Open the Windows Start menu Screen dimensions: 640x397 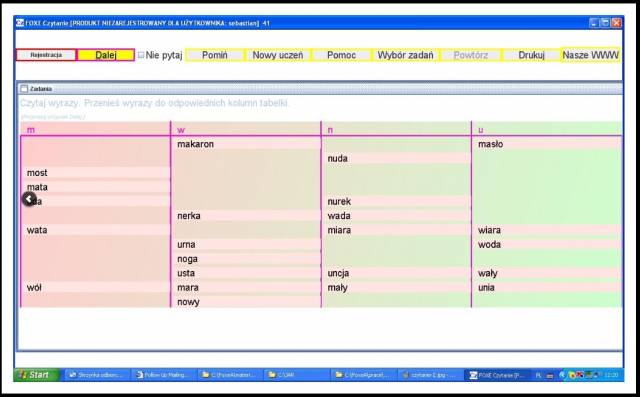click(x=36, y=375)
